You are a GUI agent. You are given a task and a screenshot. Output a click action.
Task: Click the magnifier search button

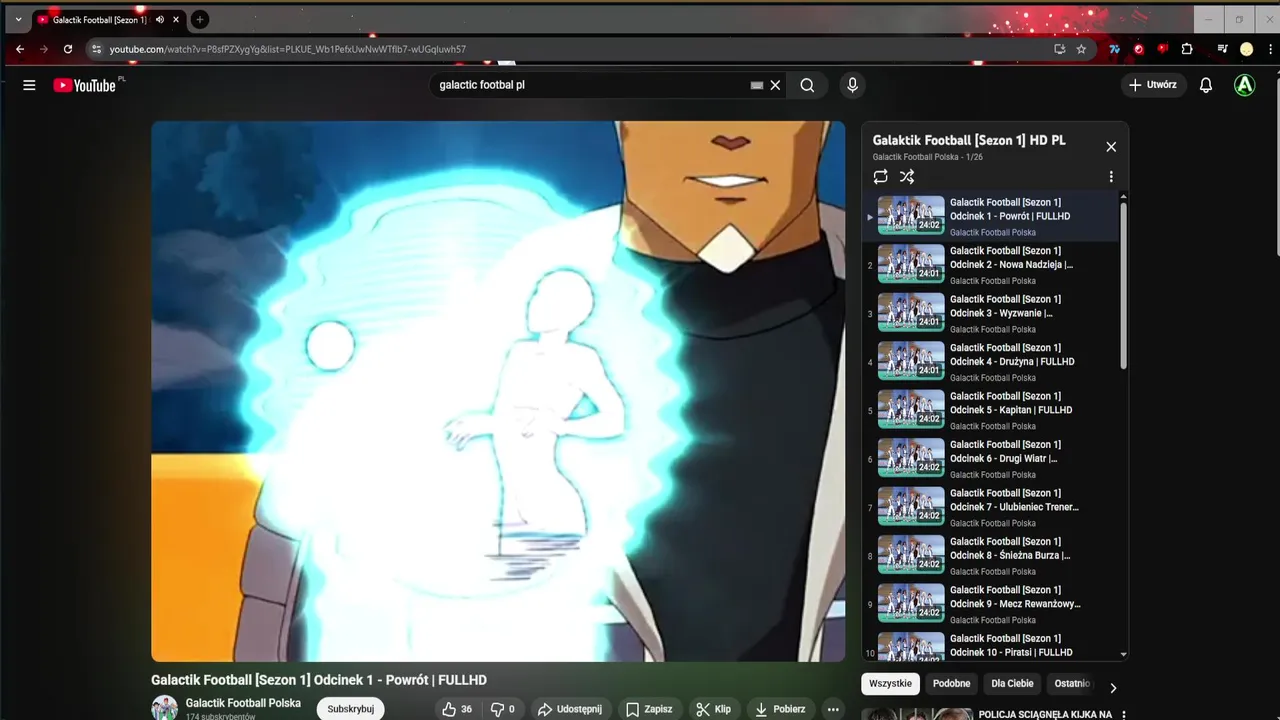(807, 85)
